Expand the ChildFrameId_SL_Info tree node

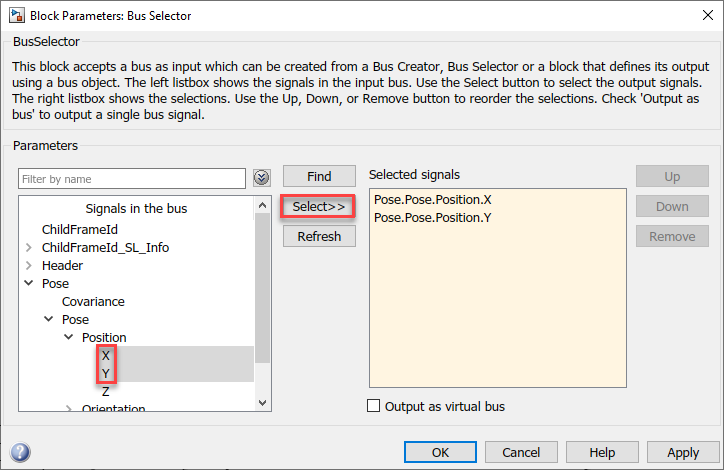pyautogui.click(x=29, y=247)
